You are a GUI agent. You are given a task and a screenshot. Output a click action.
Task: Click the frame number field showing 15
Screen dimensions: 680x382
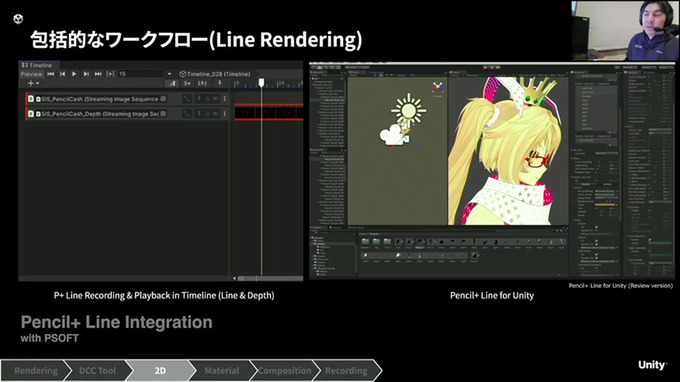[x=141, y=74]
